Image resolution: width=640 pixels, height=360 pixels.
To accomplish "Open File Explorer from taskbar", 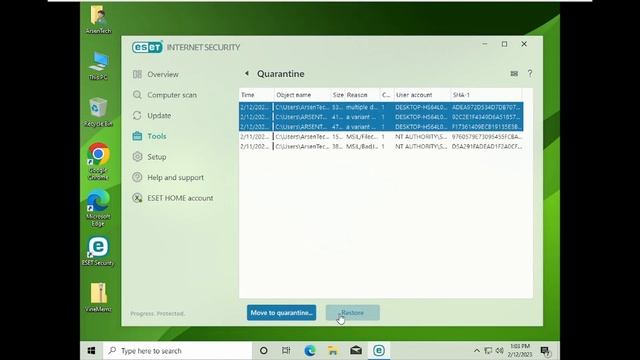I will coord(333,351).
